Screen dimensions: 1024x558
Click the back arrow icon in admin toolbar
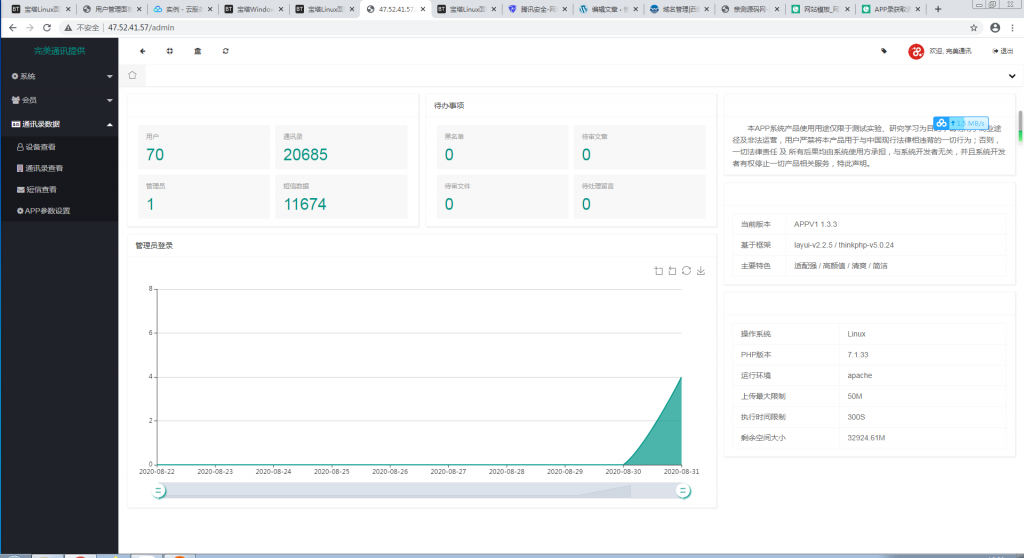[142, 51]
